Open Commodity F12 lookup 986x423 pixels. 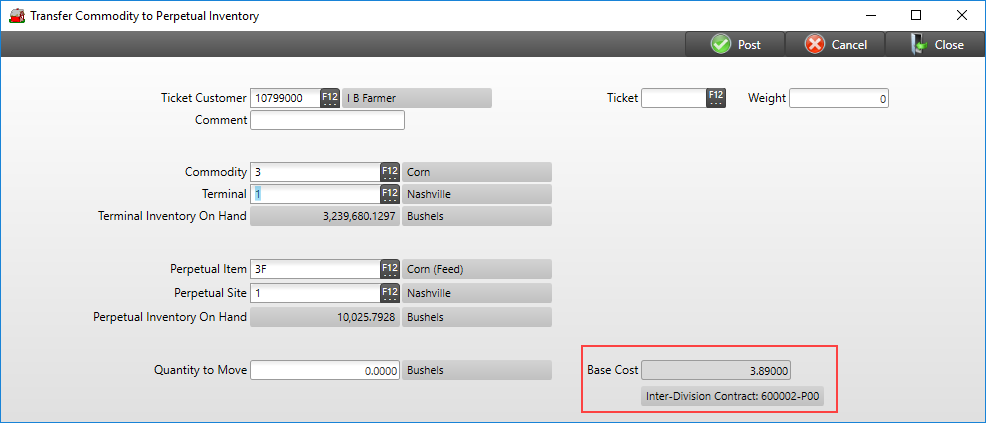click(x=390, y=172)
